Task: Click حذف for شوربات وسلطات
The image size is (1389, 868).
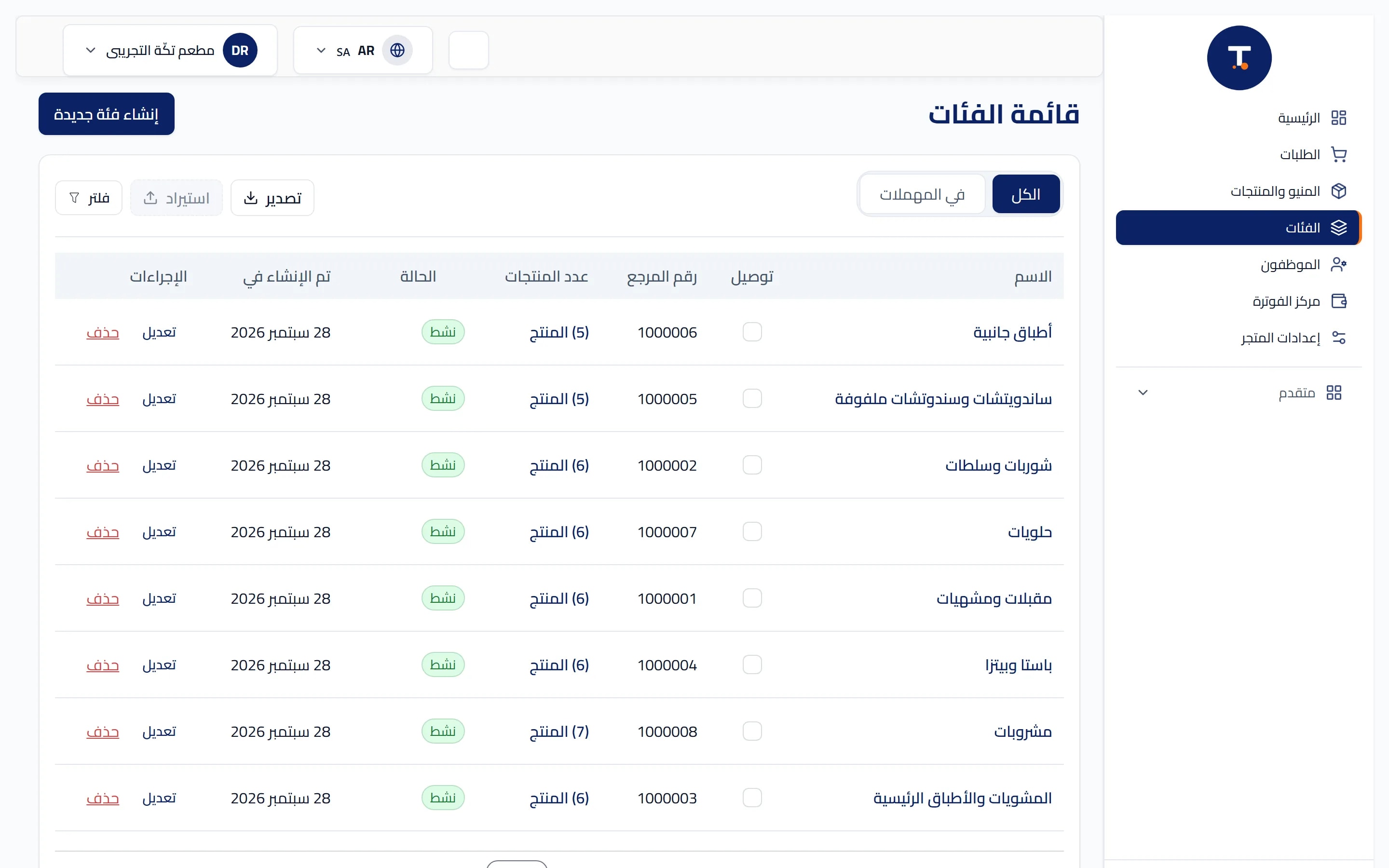Action: point(103,465)
